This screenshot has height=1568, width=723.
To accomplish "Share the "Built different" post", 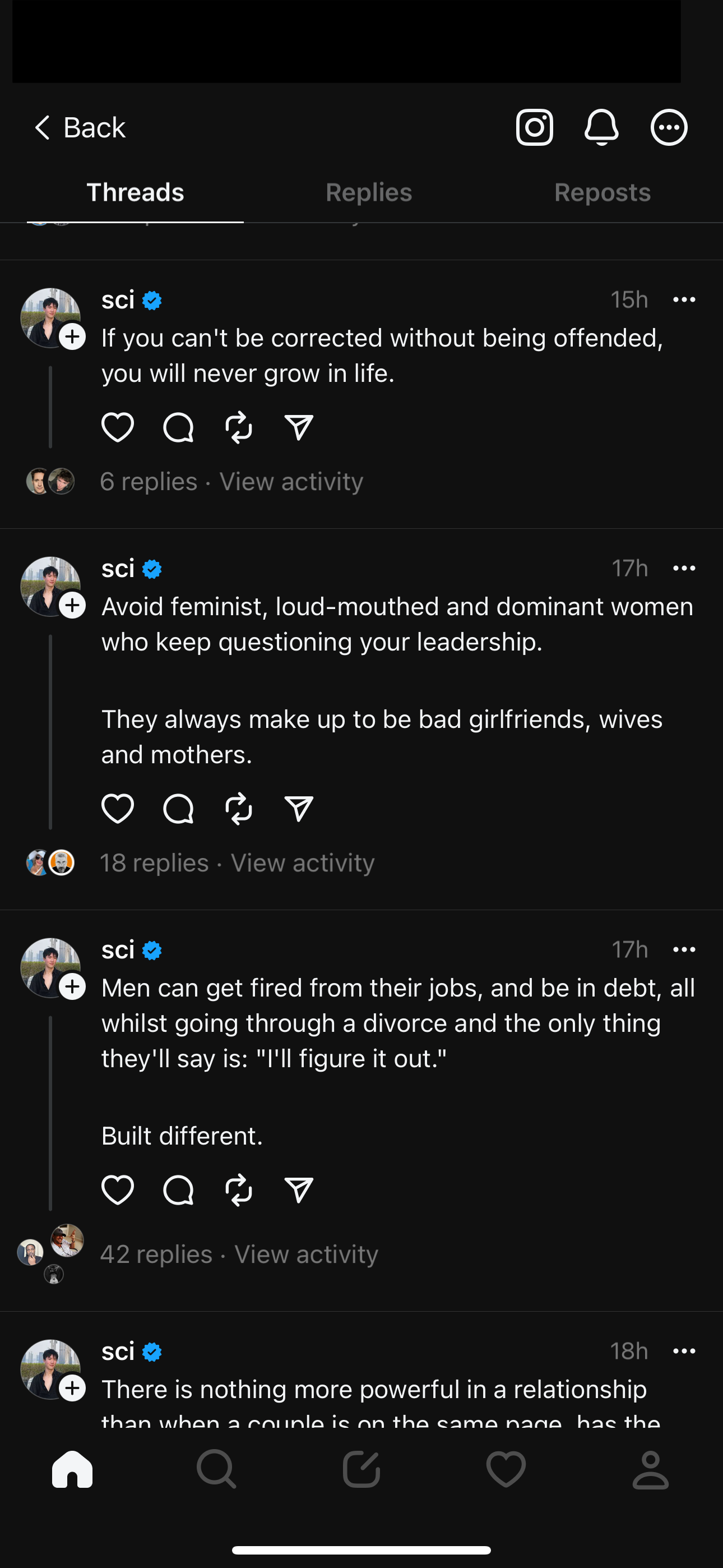I will (299, 1189).
